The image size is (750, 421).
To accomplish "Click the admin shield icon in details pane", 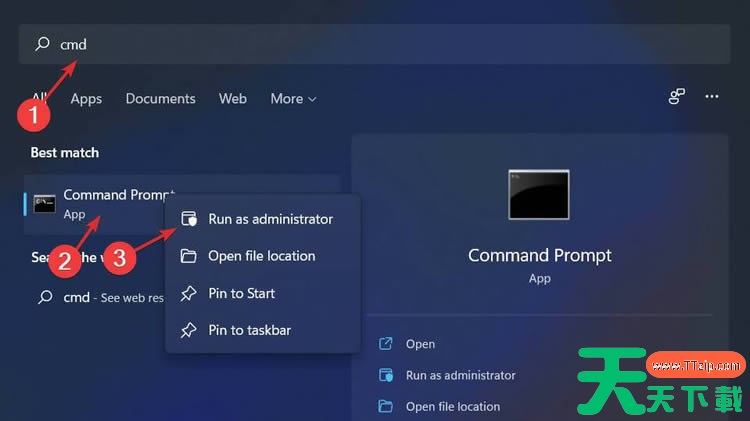I will click(x=386, y=375).
